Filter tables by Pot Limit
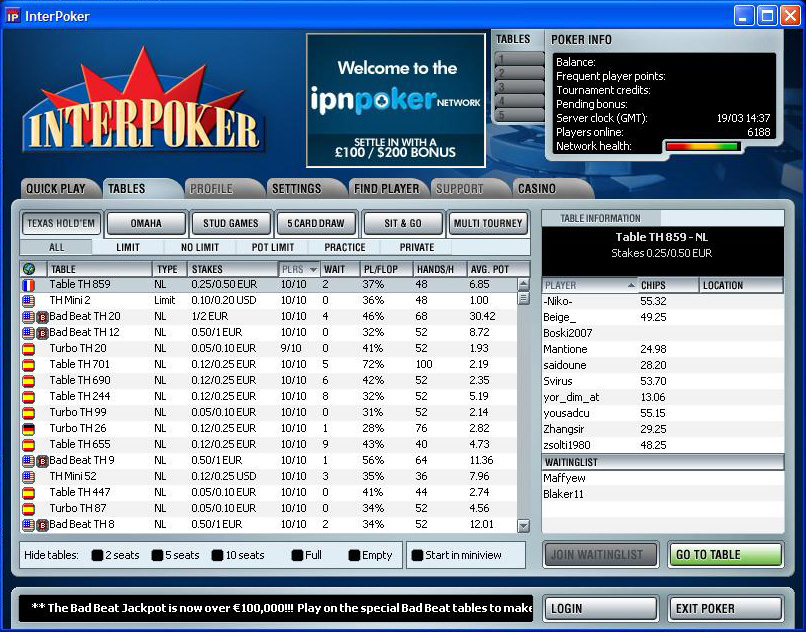 pyautogui.click(x=272, y=247)
